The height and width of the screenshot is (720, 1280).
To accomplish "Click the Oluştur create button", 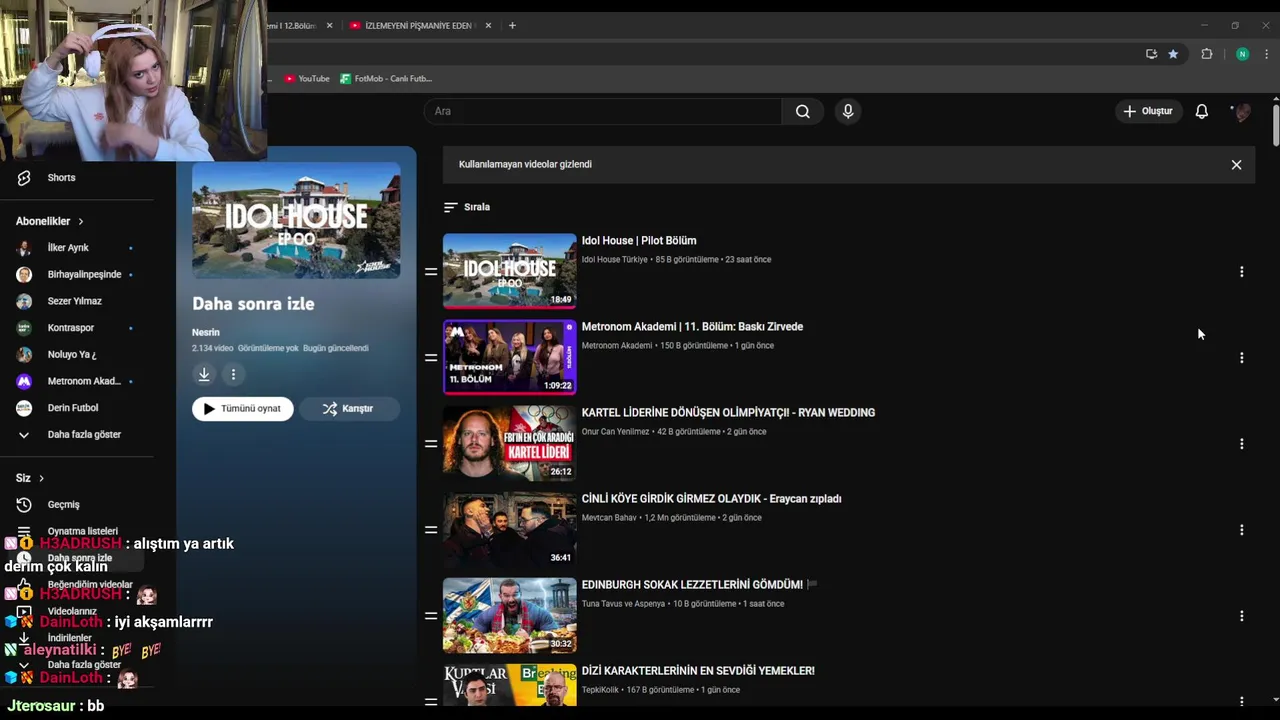I will (1148, 111).
